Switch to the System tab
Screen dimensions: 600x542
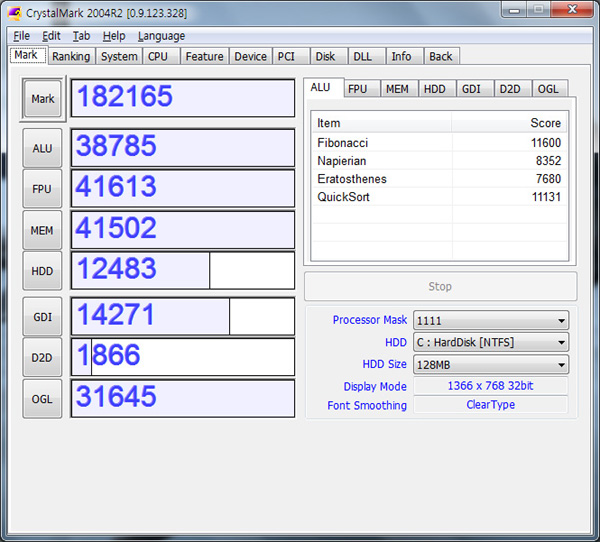119,56
